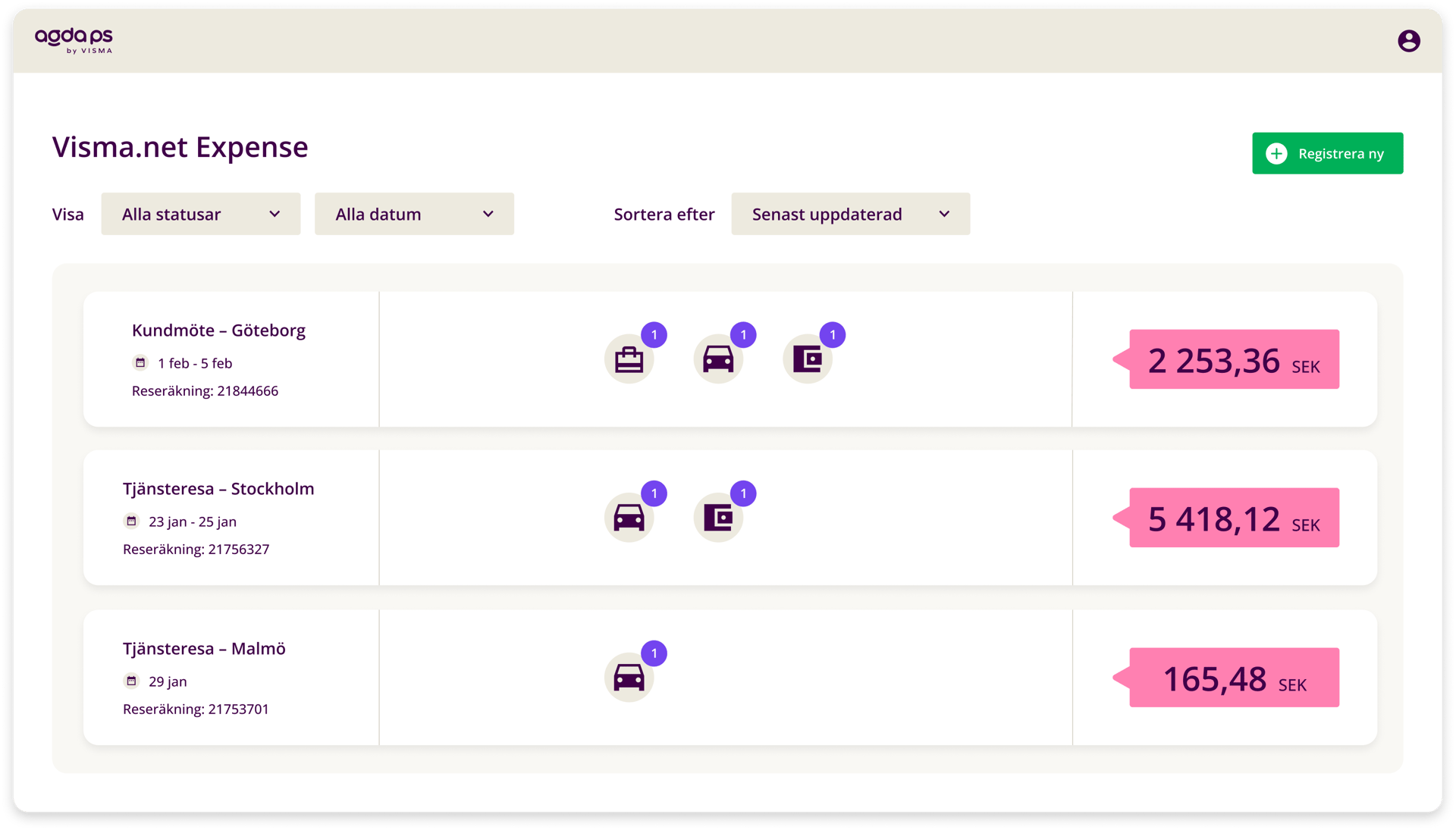Click the car icon in Tjänsteresa – Stockholm
This screenshot has width=1456, height=830.
(629, 518)
